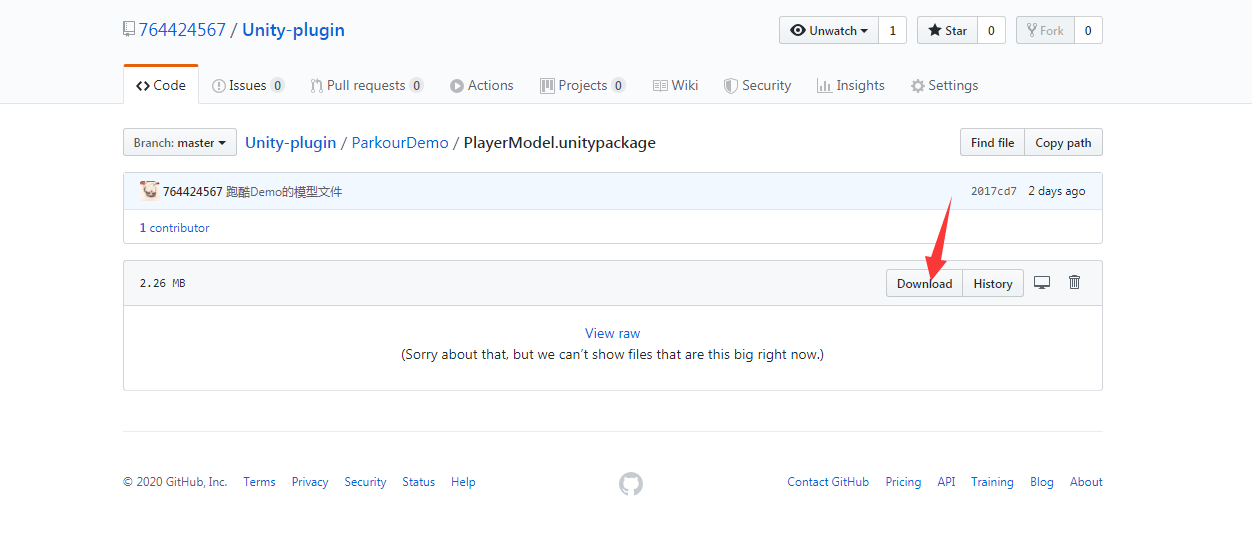Open the Security footer link
Image resolution: width=1252 pixels, height=548 pixels.
(365, 482)
